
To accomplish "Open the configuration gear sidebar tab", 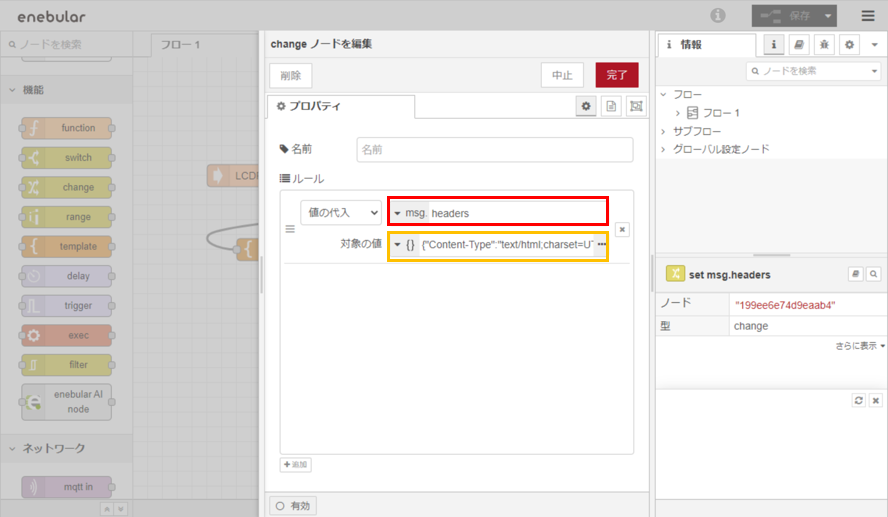I will (849, 45).
